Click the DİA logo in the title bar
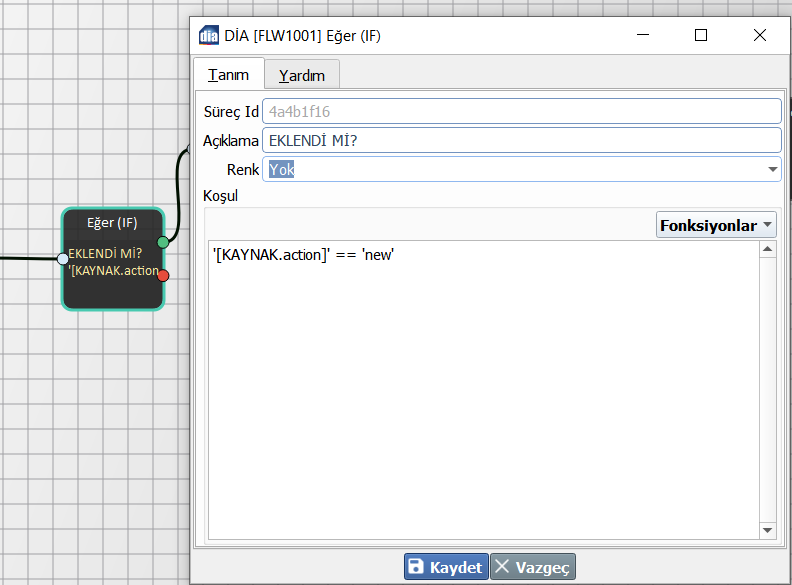This screenshot has height=585, width=792. pyautogui.click(x=209, y=36)
